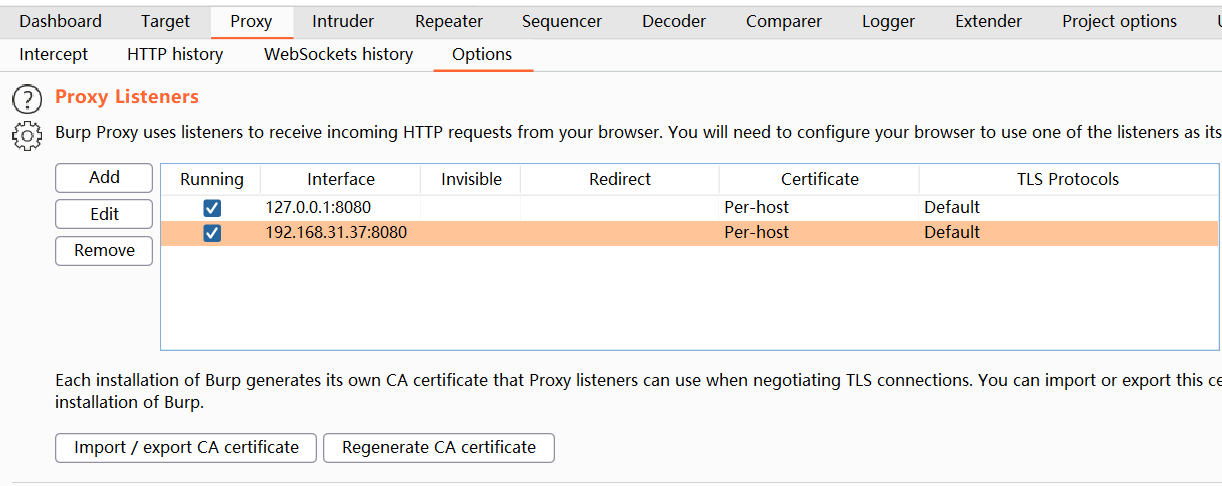The image size is (1222, 486).
Task: Click the Proxy Listeners heading
Action: 127,97
